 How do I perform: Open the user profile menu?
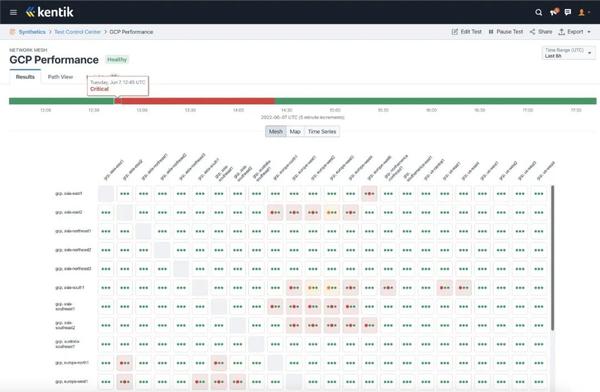[584, 12]
